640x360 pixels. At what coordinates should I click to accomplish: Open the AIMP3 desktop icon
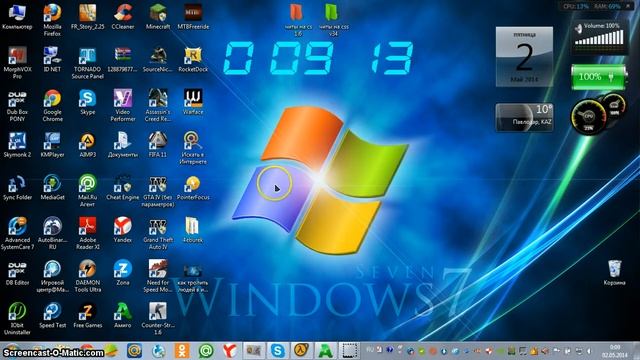coord(87,143)
